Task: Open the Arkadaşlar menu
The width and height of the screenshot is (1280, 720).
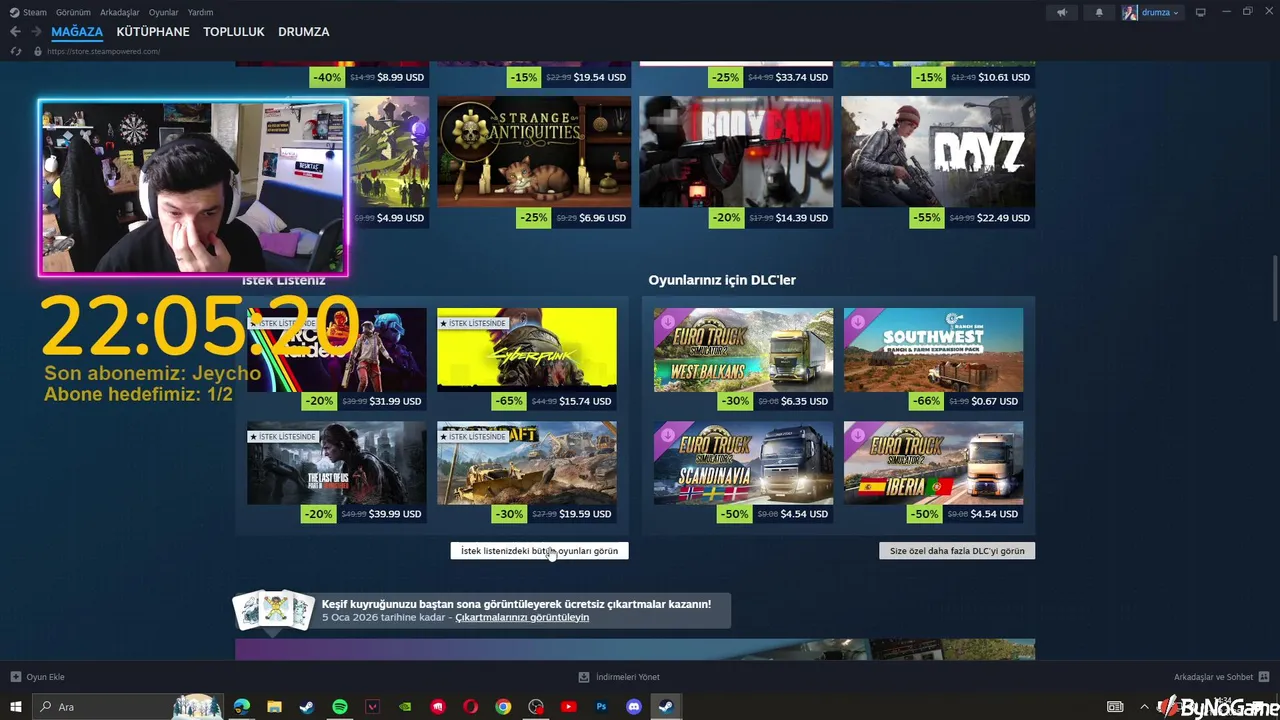Action: 120,12
